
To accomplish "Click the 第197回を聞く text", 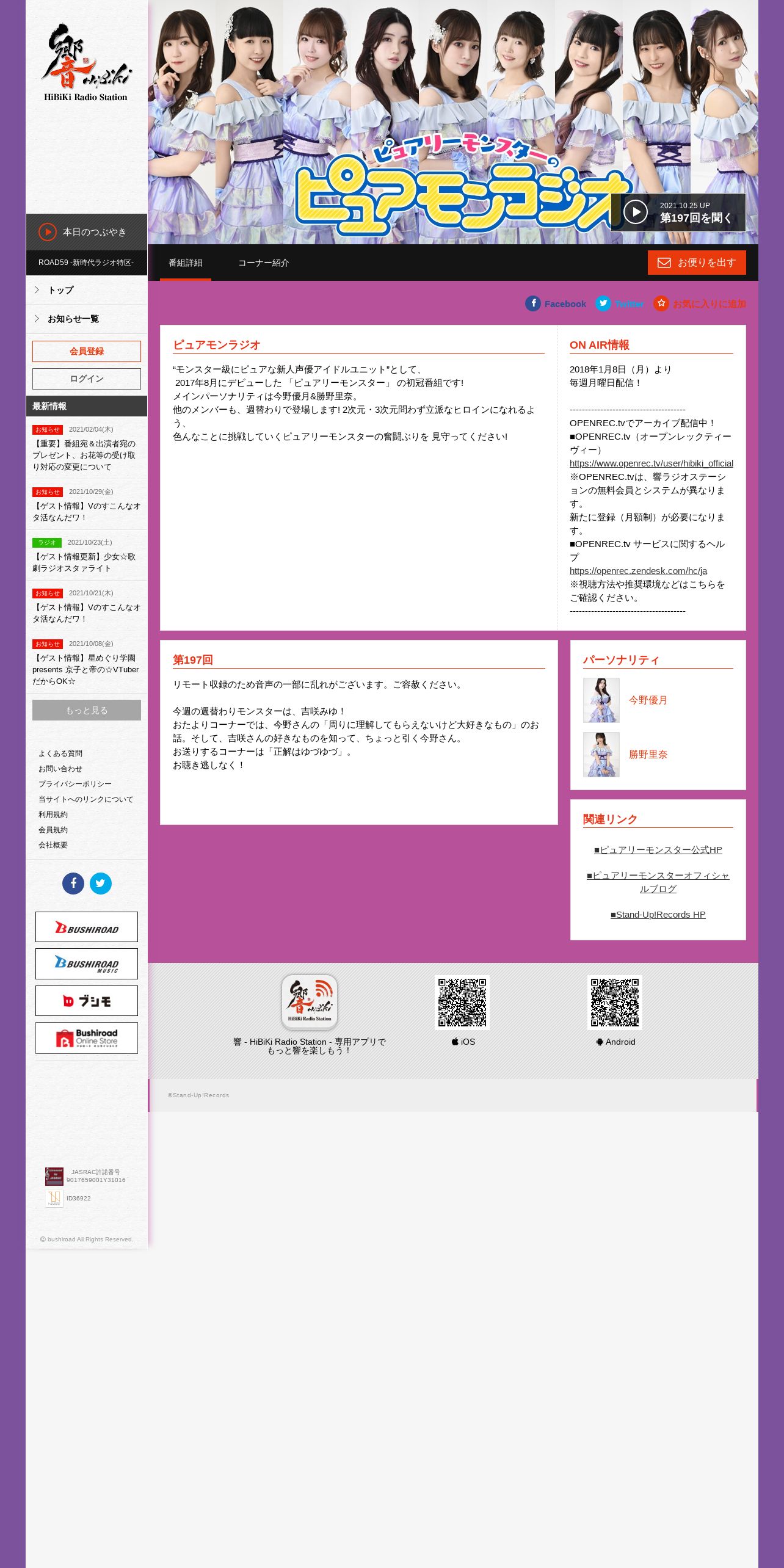I will pyautogui.click(x=696, y=218).
